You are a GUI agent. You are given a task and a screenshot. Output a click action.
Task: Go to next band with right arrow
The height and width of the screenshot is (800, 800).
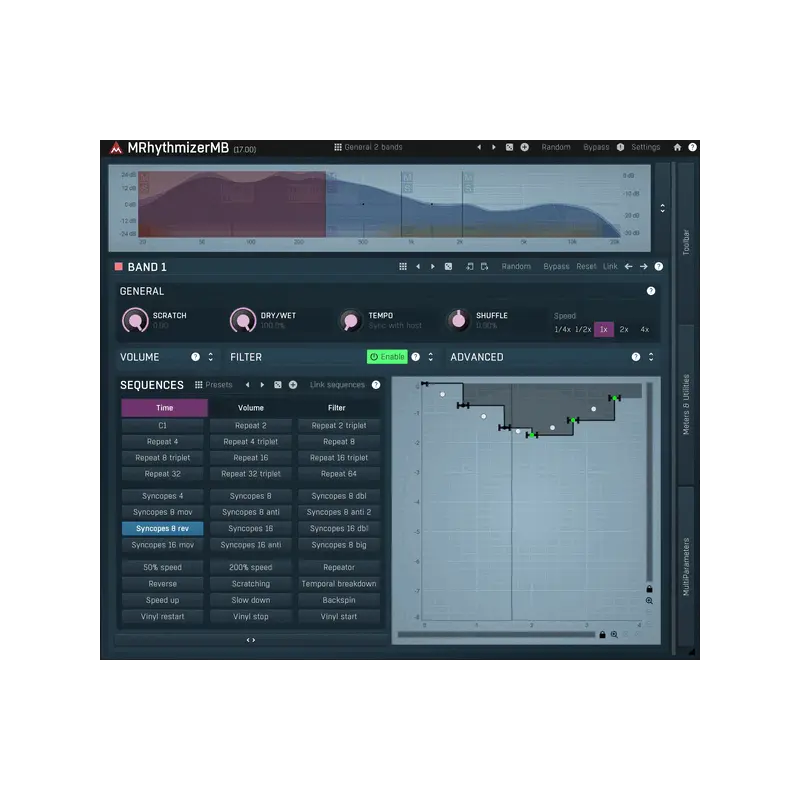(x=643, y=266)
